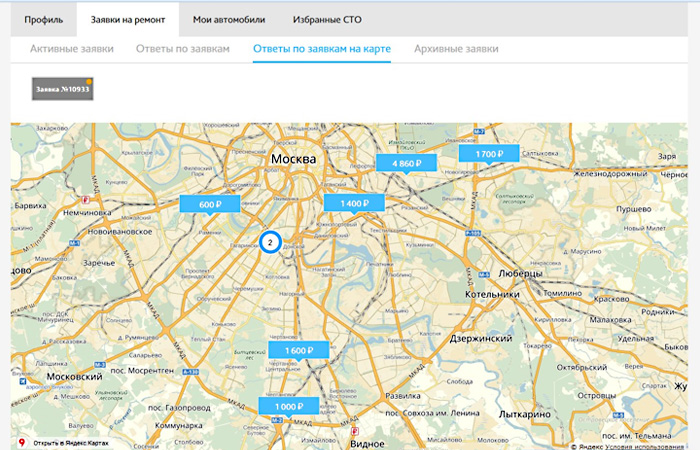Viewport: 700px width, 450px height.
Task: Select the 4 860 ₽ map marker
Action: pyautogui.click(x=406, y=163)
